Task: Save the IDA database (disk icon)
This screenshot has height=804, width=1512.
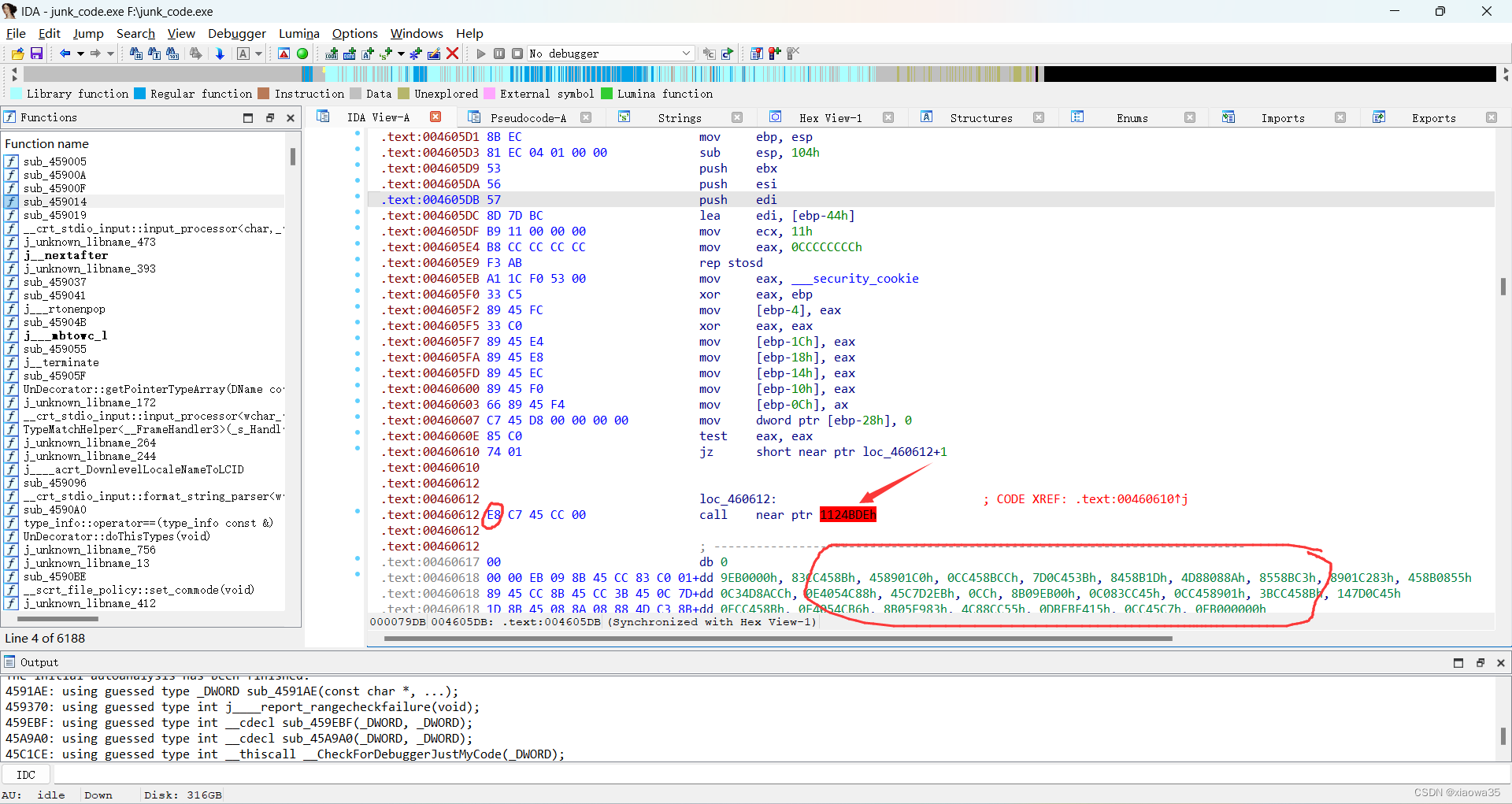Action: 36,54
